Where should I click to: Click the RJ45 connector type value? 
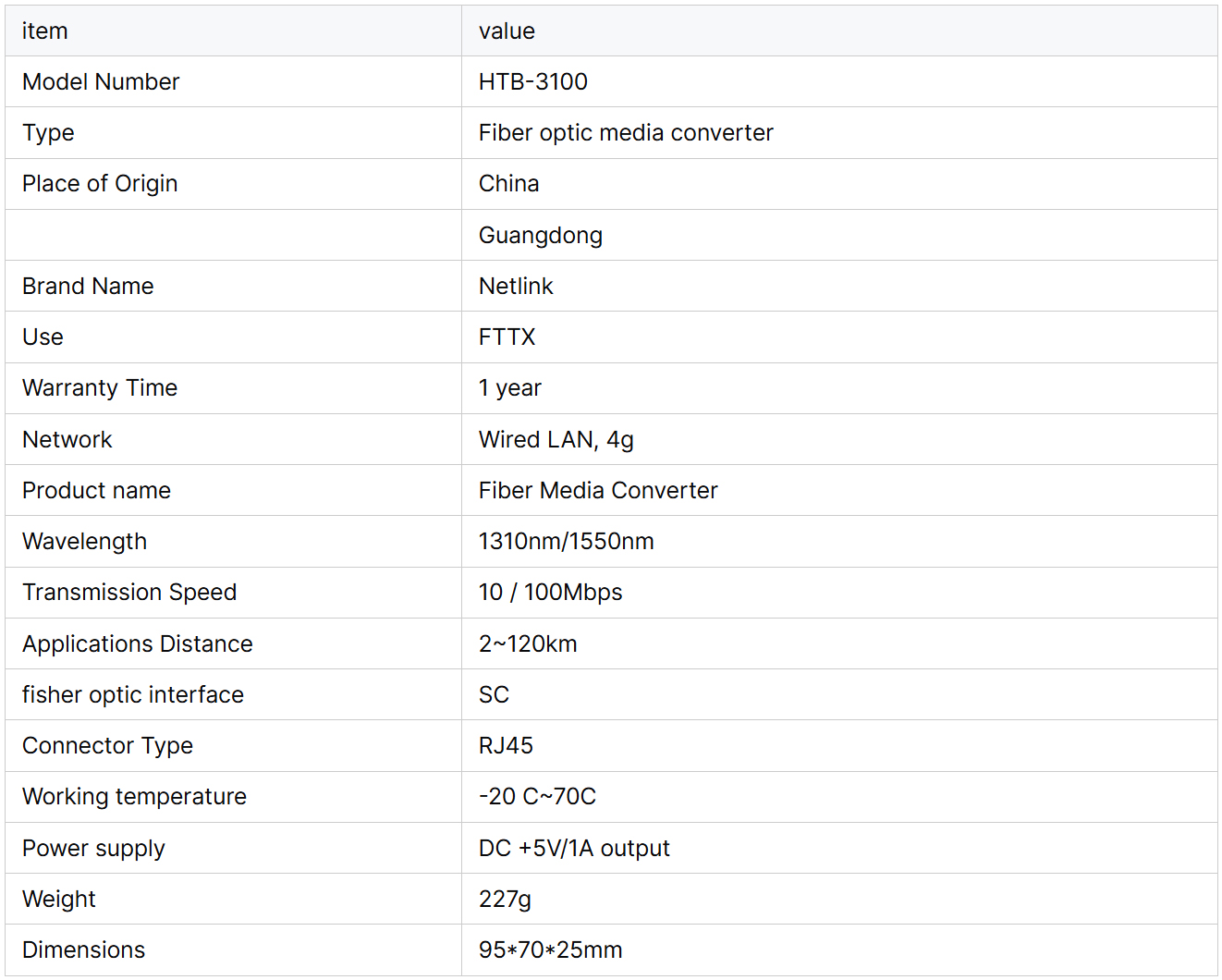click(x=506, y=746)
